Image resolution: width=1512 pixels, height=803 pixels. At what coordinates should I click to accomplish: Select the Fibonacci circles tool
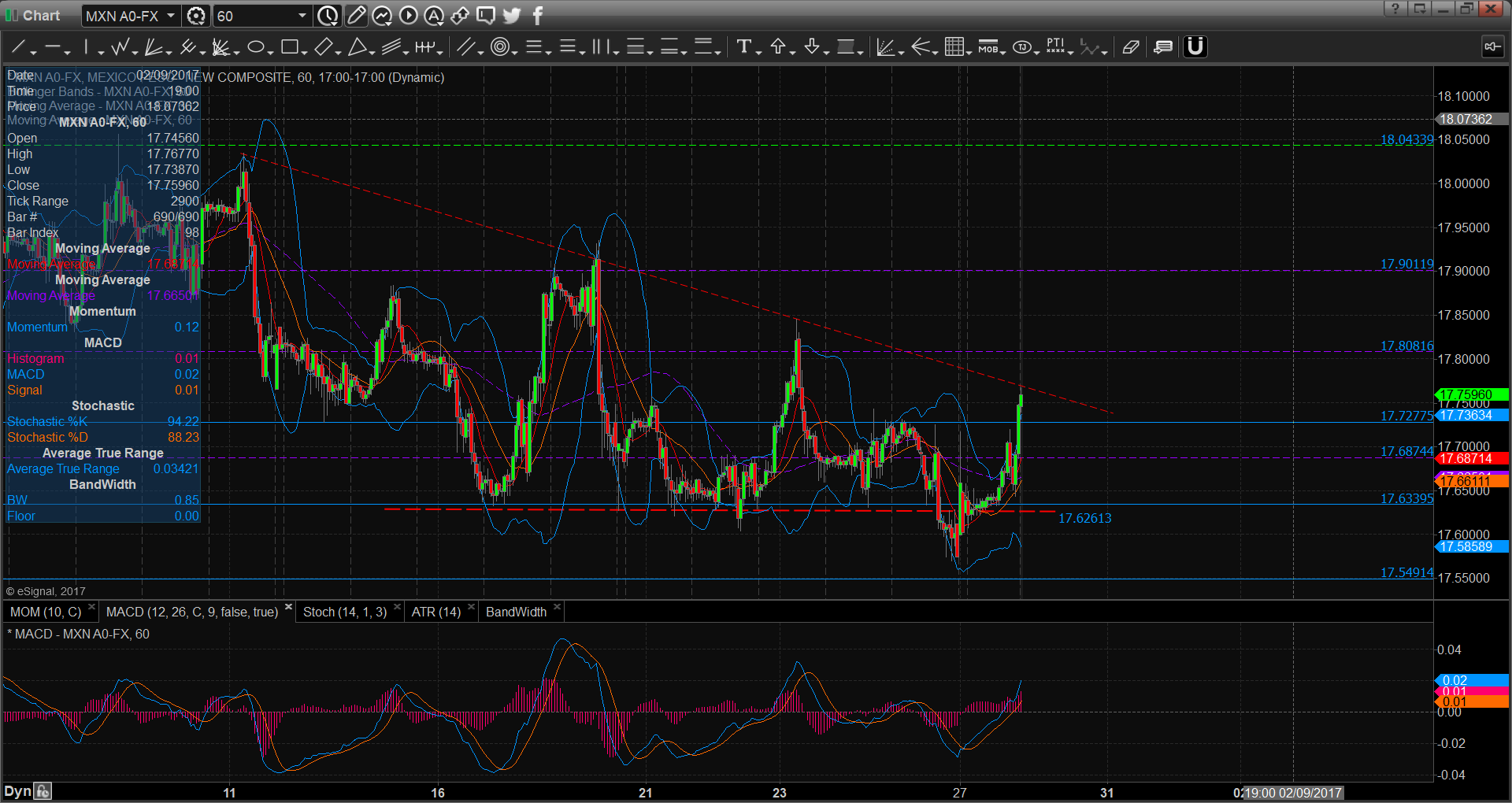point(499,47)
